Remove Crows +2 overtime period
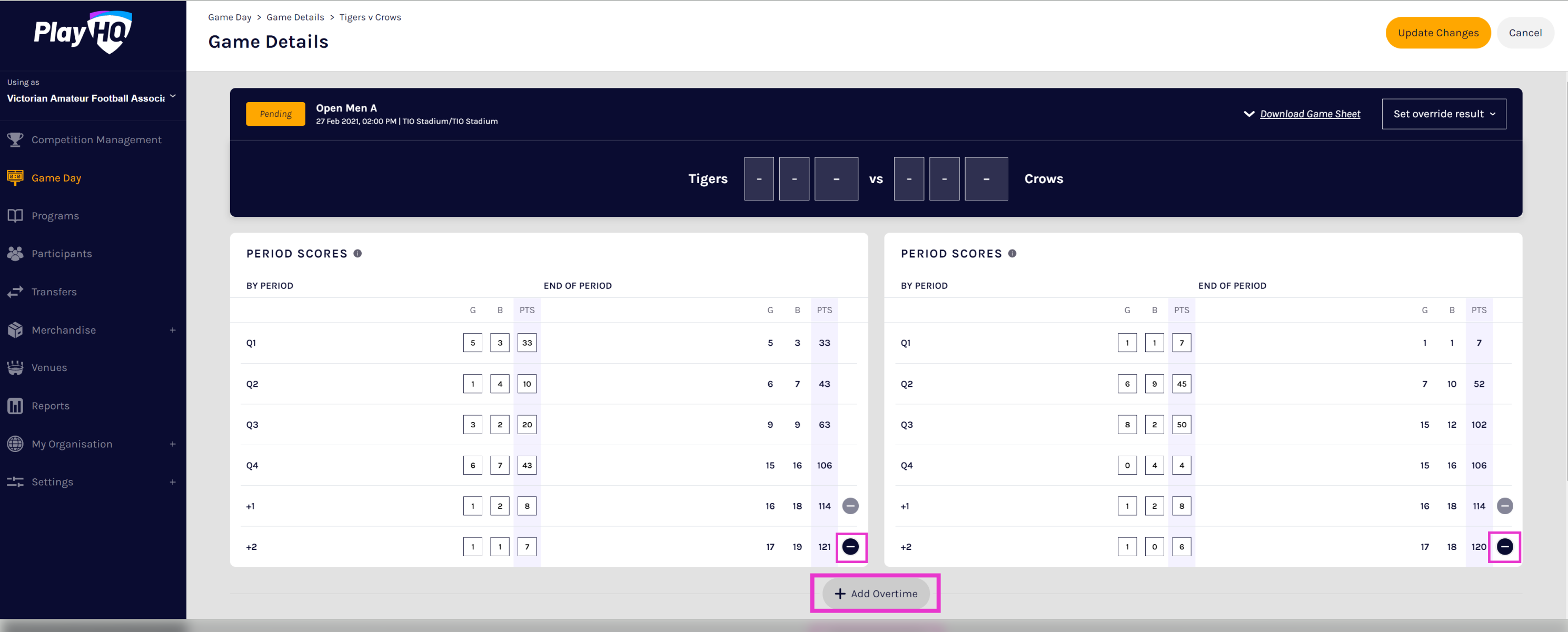1568x632 pixels. (x=1504, y=546)
